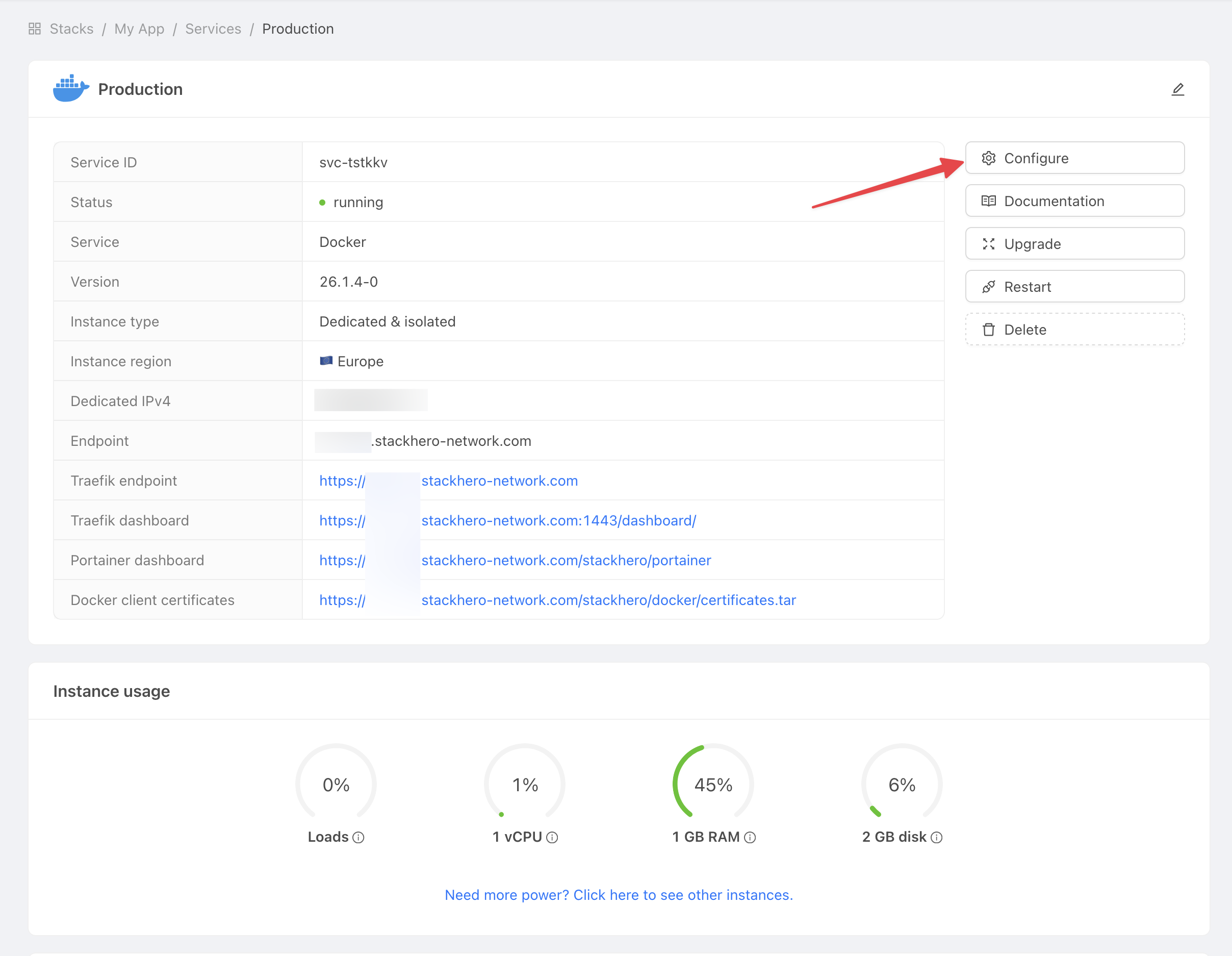Click the Stacks grid icon in breadcrumb

click(35, 29)
